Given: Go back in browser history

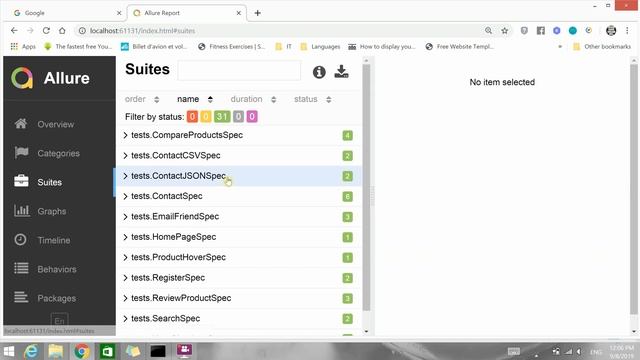Looking at the screenshot, I should click(x=14, y=31).
